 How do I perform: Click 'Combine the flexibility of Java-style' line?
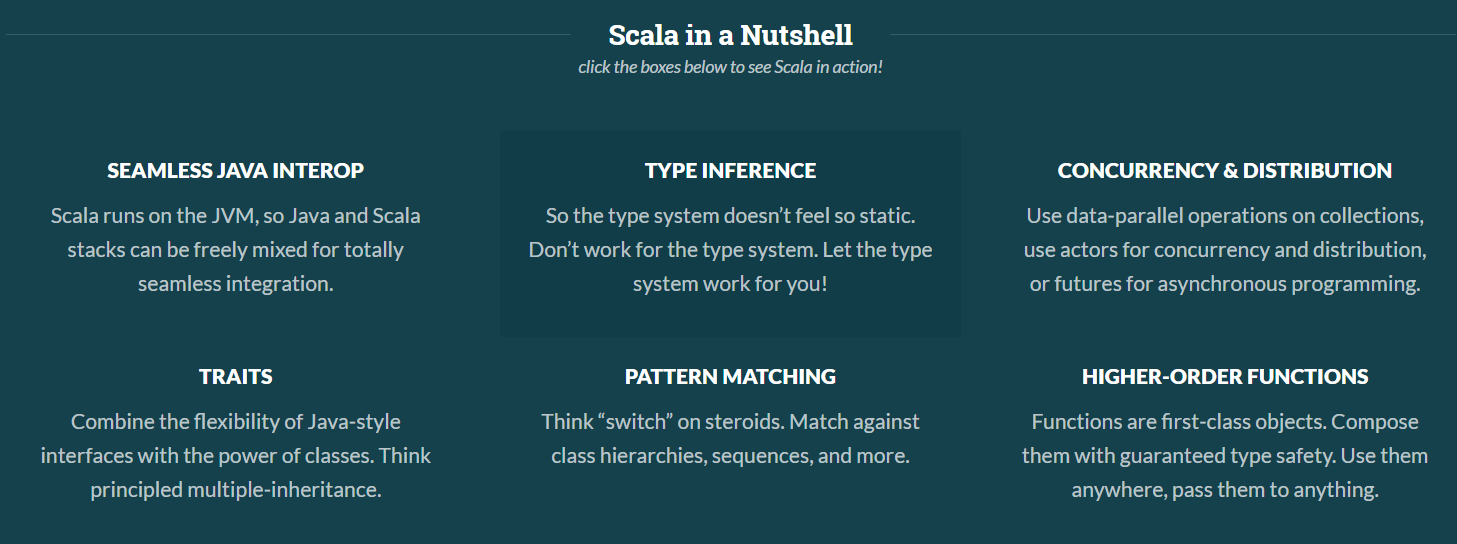click(235, 422)
